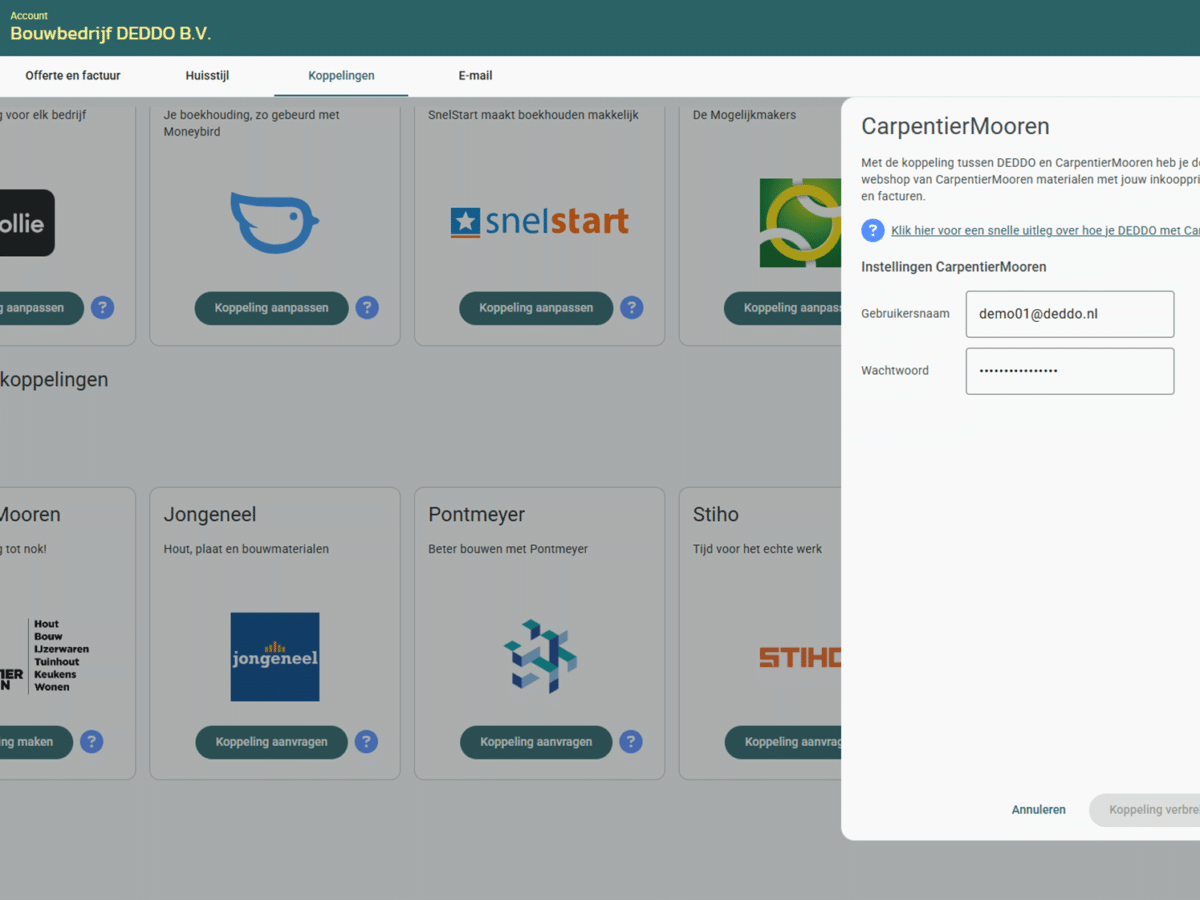Click the Instellingen CarpentierMooren heading
This screenshot has width=1200, height=900.
954,267
